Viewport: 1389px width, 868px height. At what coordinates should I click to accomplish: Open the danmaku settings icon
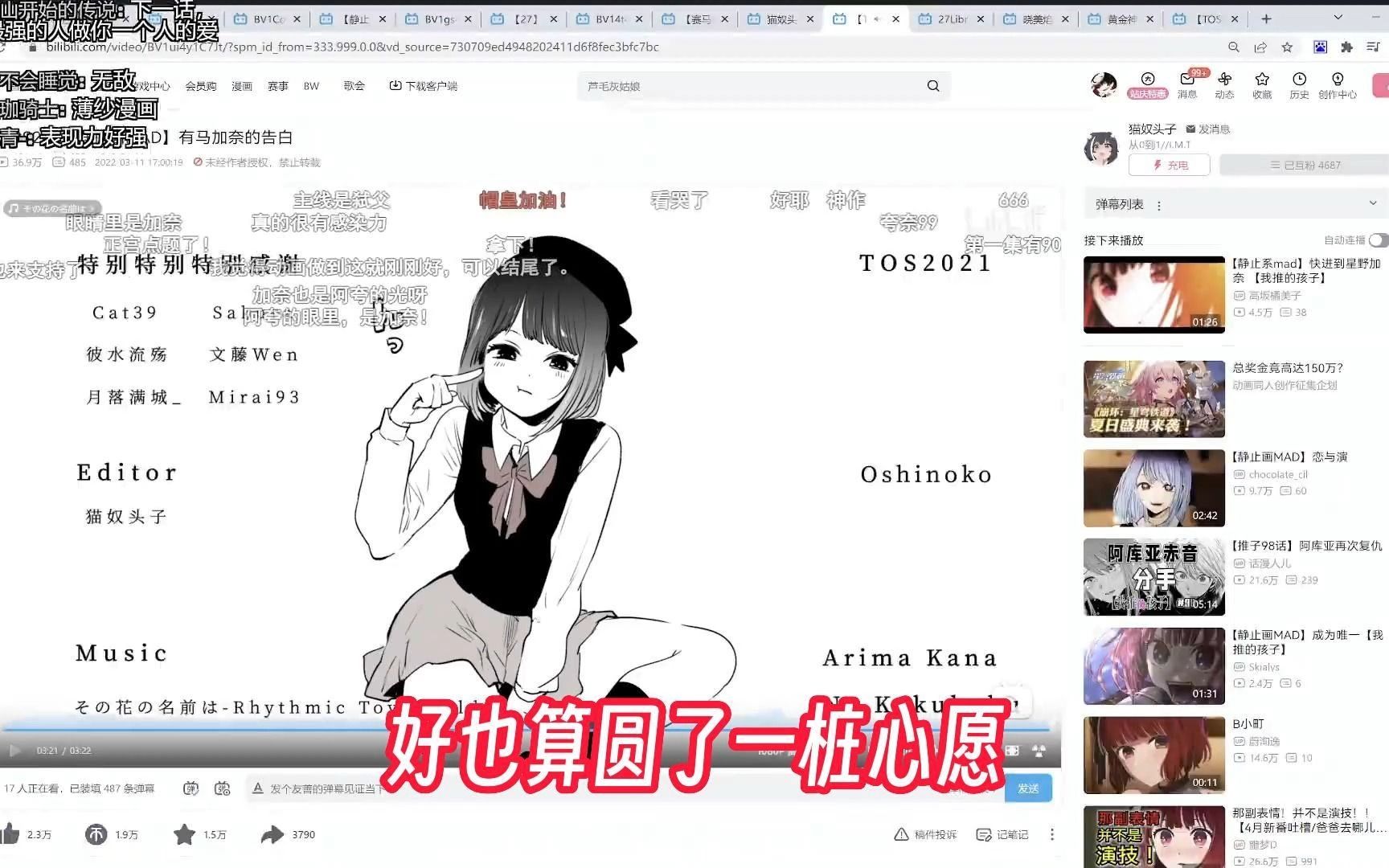coord(223,788)
